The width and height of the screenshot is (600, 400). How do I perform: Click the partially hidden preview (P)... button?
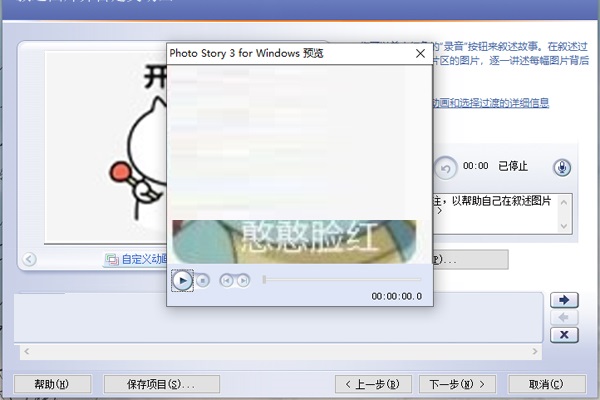471,260
